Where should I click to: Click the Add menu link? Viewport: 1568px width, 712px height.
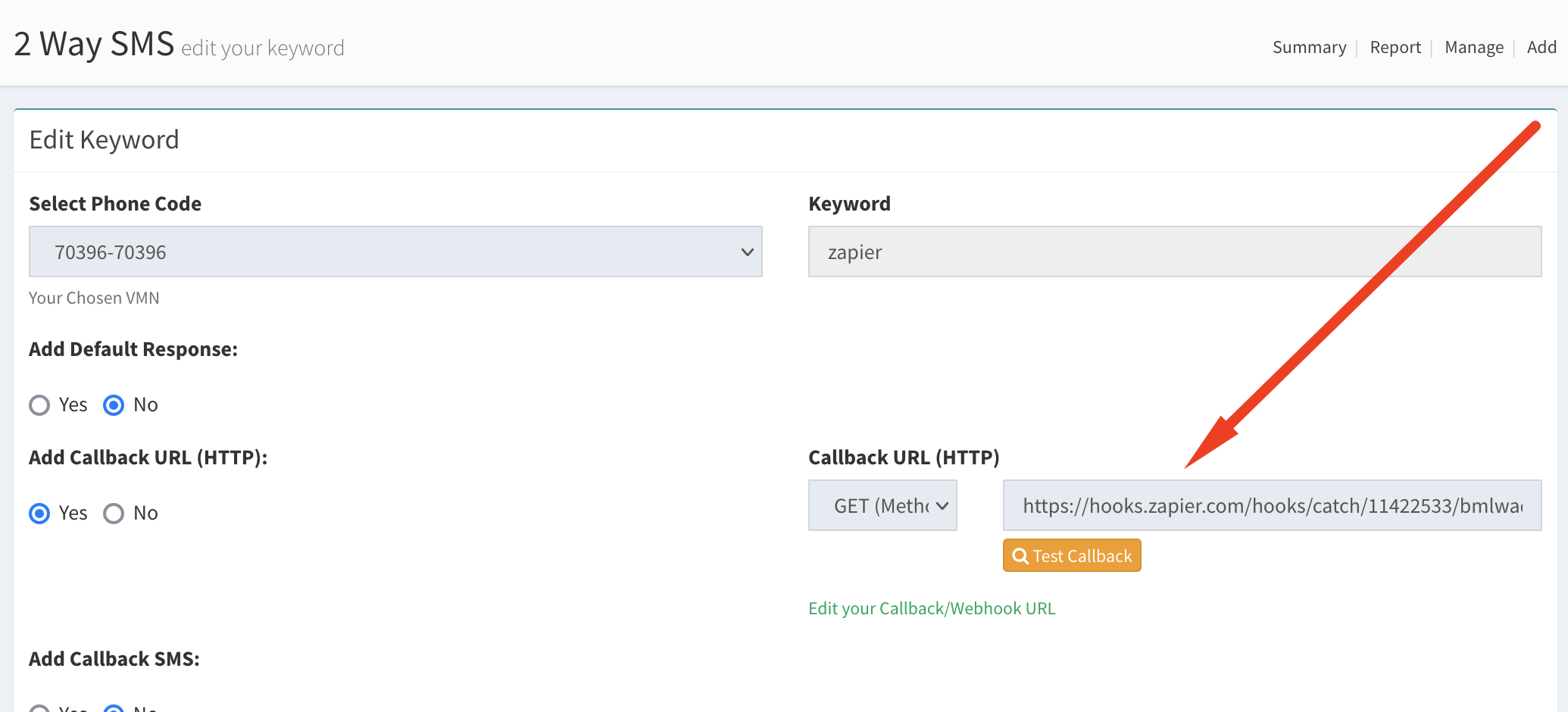click(x=1541, y=47)
